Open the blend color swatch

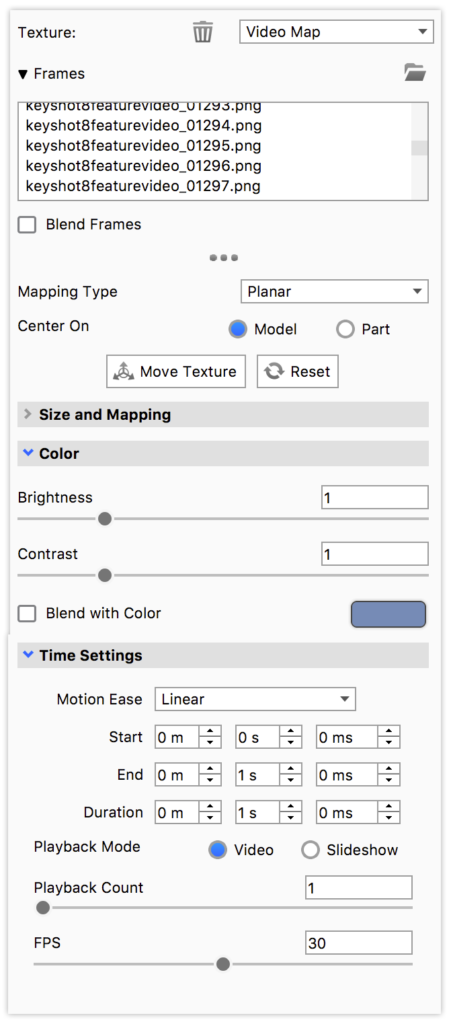[x=388, y=615]
